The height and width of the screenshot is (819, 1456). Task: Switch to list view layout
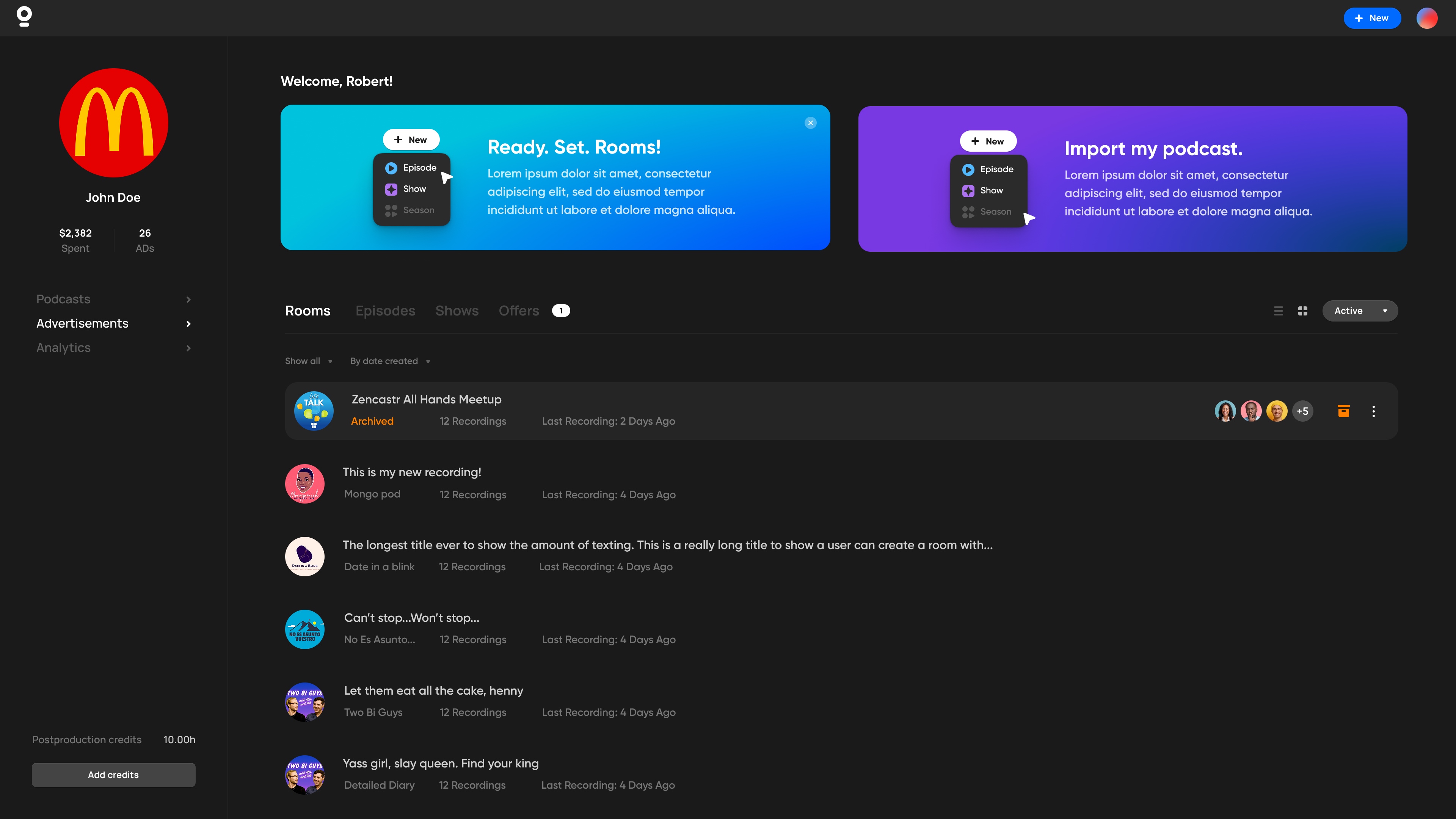[1278, 311]
